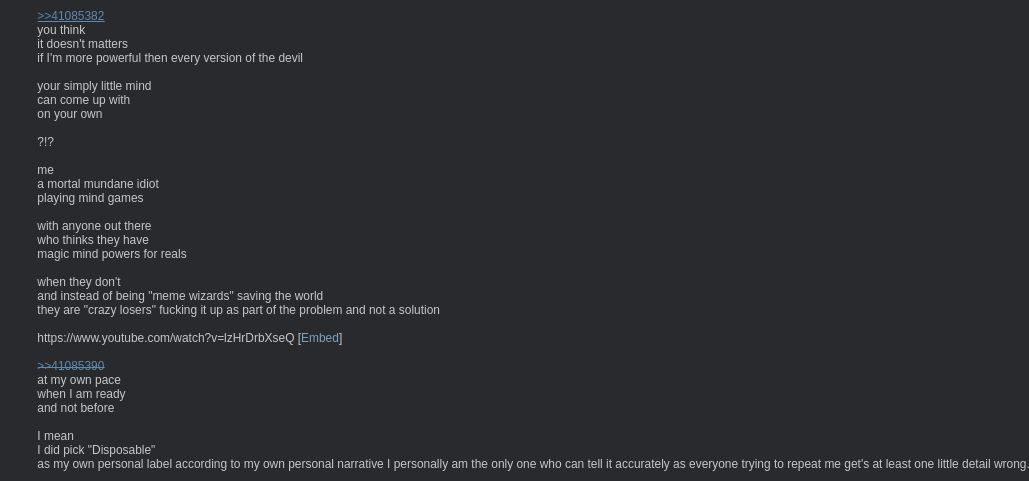Click the line 'I did pick "Disposable"'
The image size is (1029, 481).
click(96, 450)
